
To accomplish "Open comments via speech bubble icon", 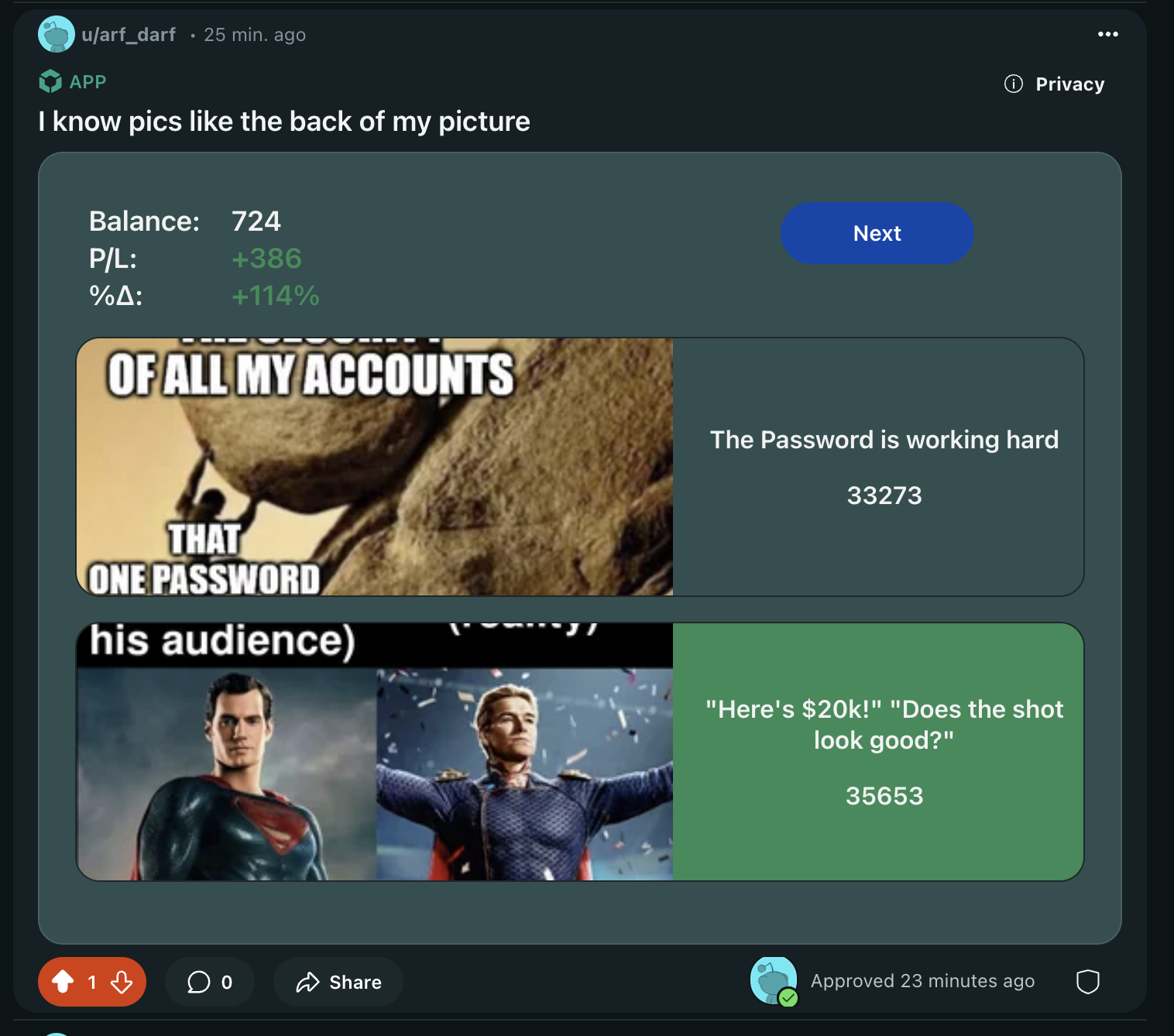I will point(198,982).
